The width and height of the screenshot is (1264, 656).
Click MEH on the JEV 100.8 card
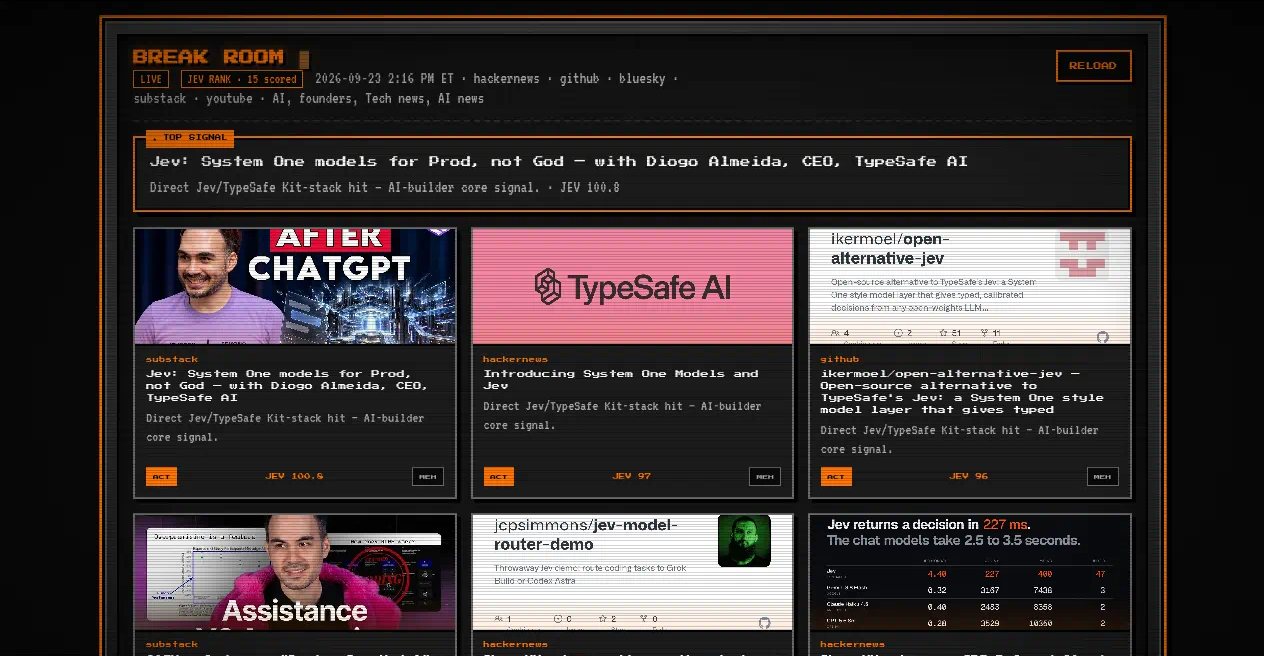(428, 476)
